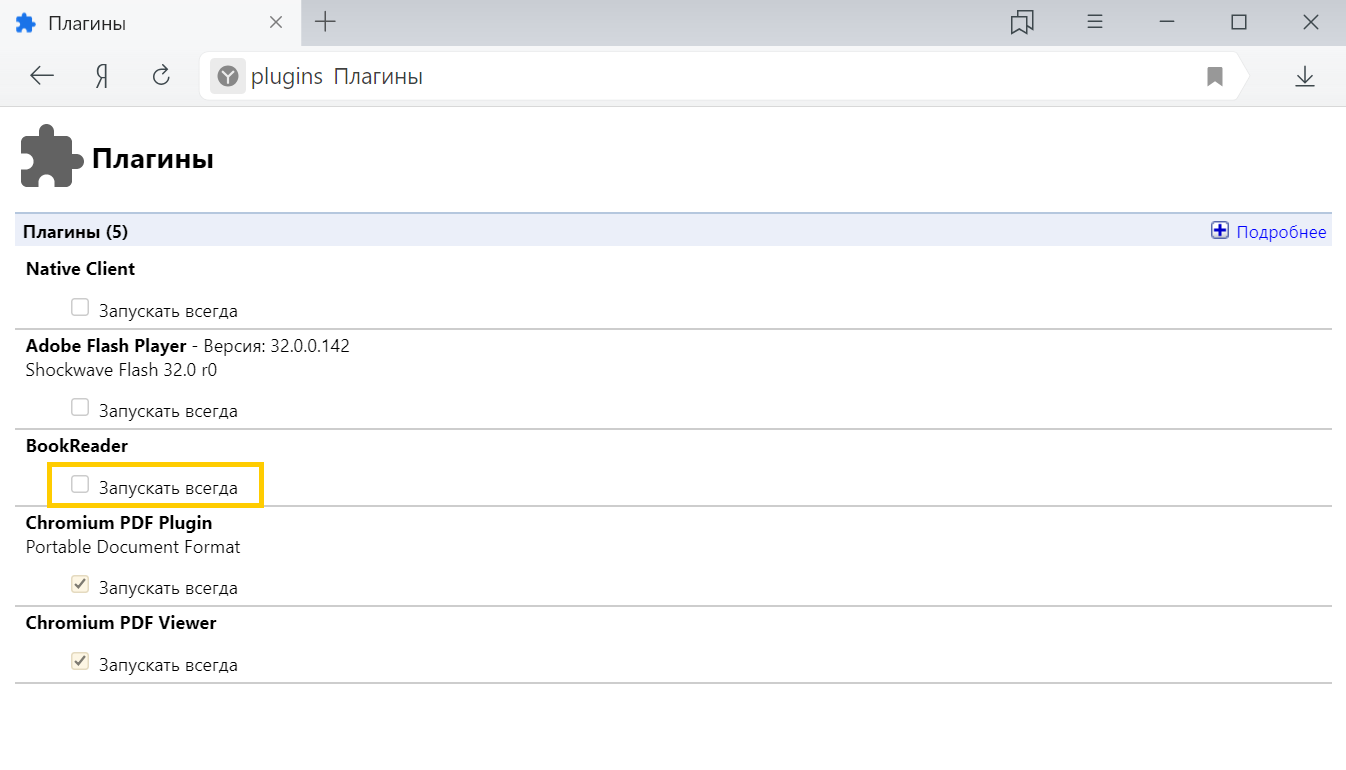Click the Chromium PDF Plugin name

[119, 523]
